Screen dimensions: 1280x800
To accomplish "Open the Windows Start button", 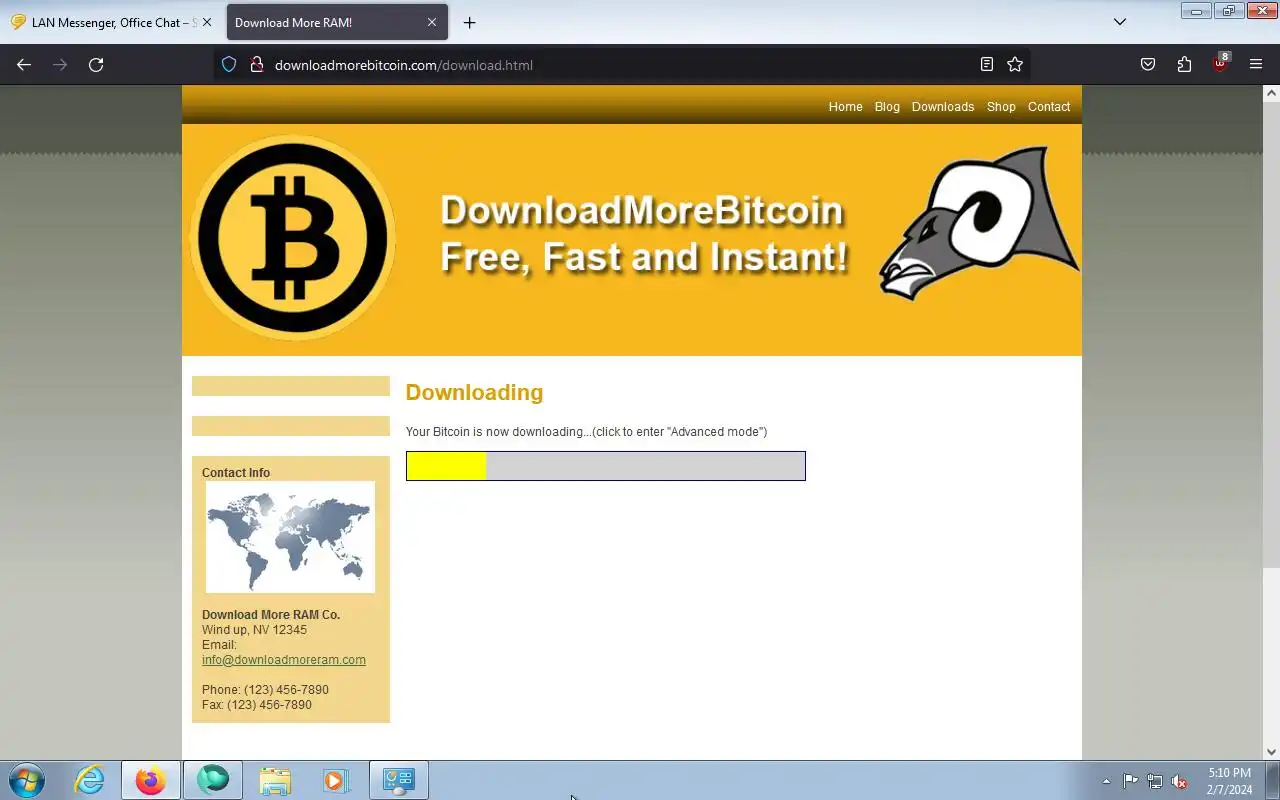I will [26, 780].
